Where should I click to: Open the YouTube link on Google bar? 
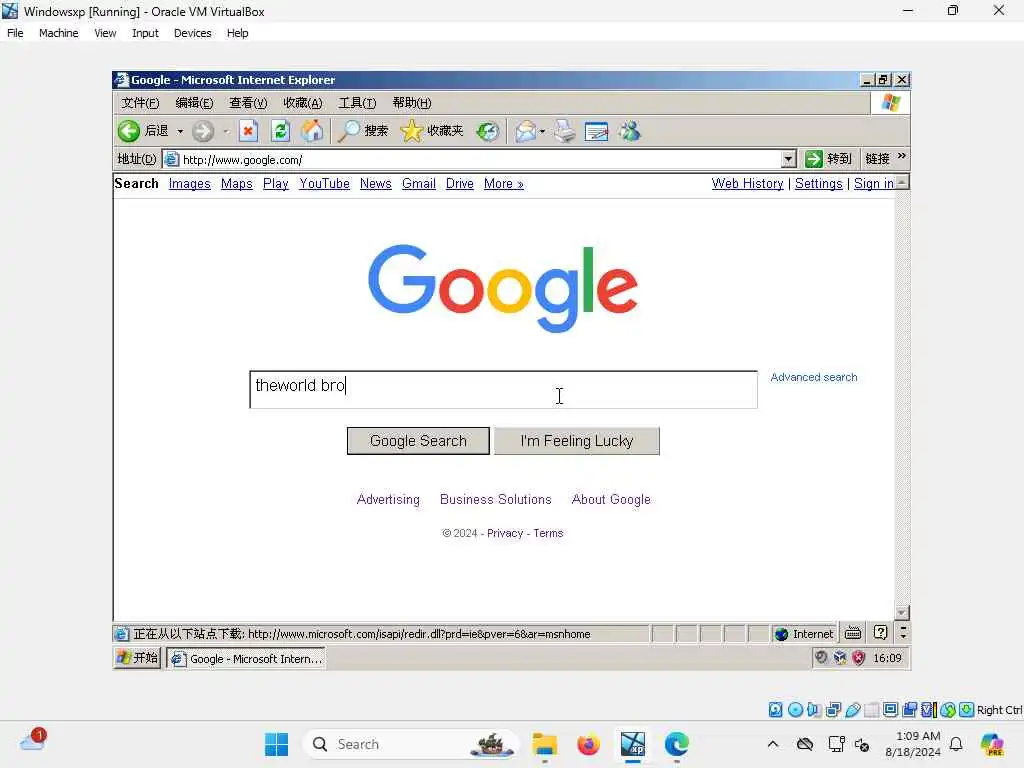[324, 184]
